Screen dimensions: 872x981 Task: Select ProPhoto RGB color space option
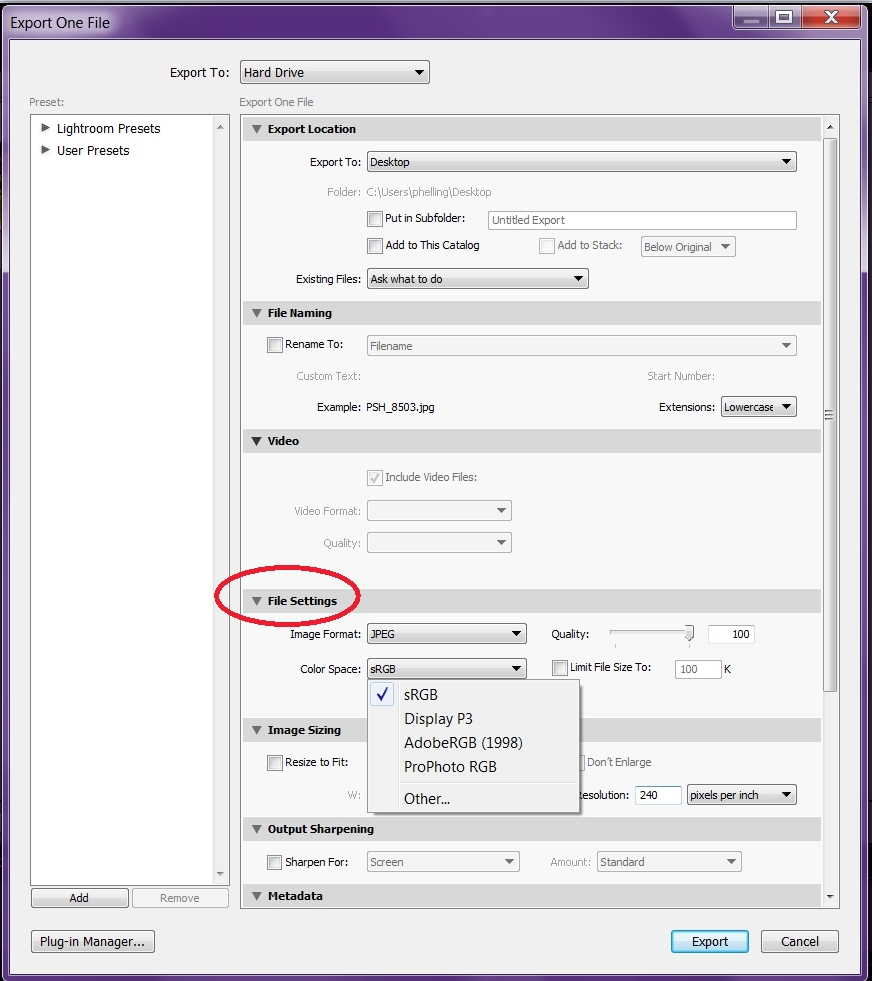pos(450,767)
